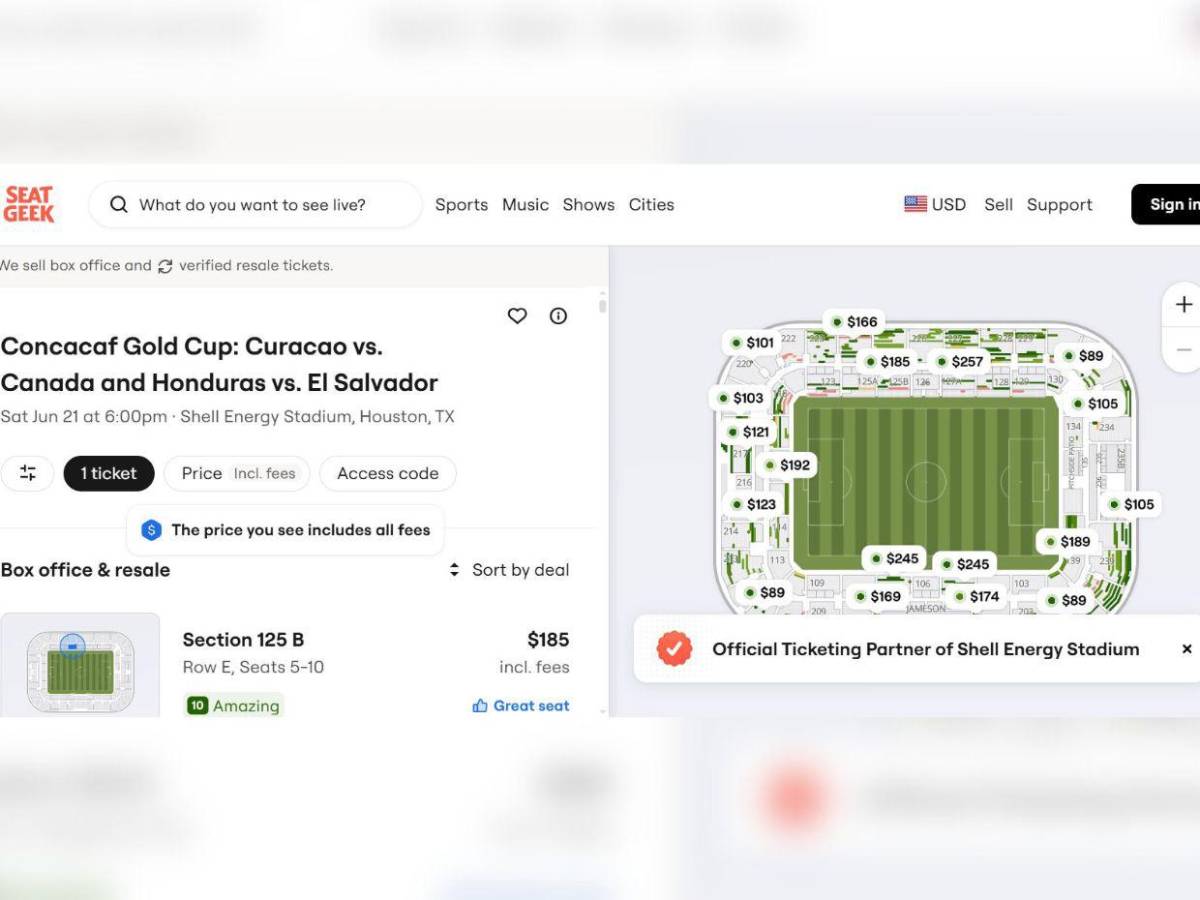Click the US flag currency icon
This screenshot has height=900, width=1200.
(x=915, y=204)
